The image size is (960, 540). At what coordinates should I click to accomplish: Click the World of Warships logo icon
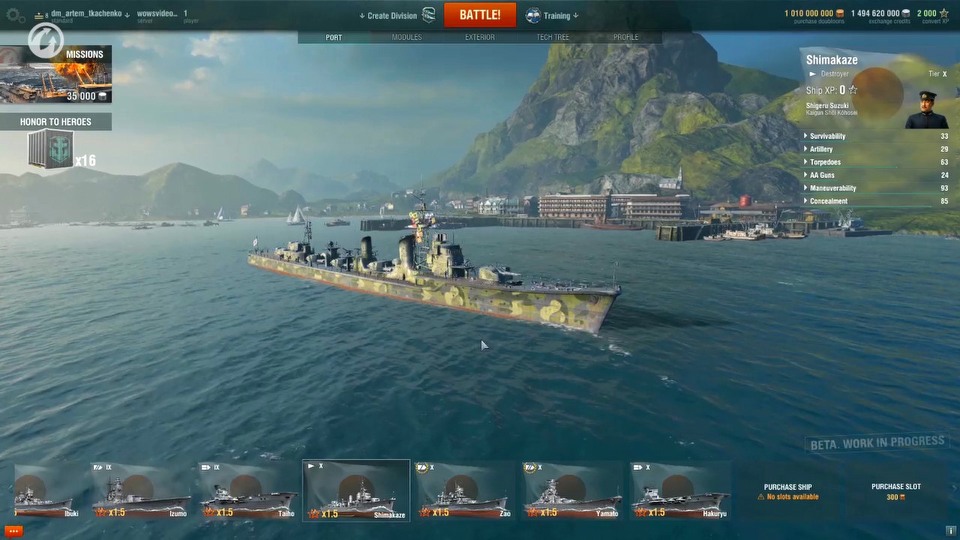[45, 40]
